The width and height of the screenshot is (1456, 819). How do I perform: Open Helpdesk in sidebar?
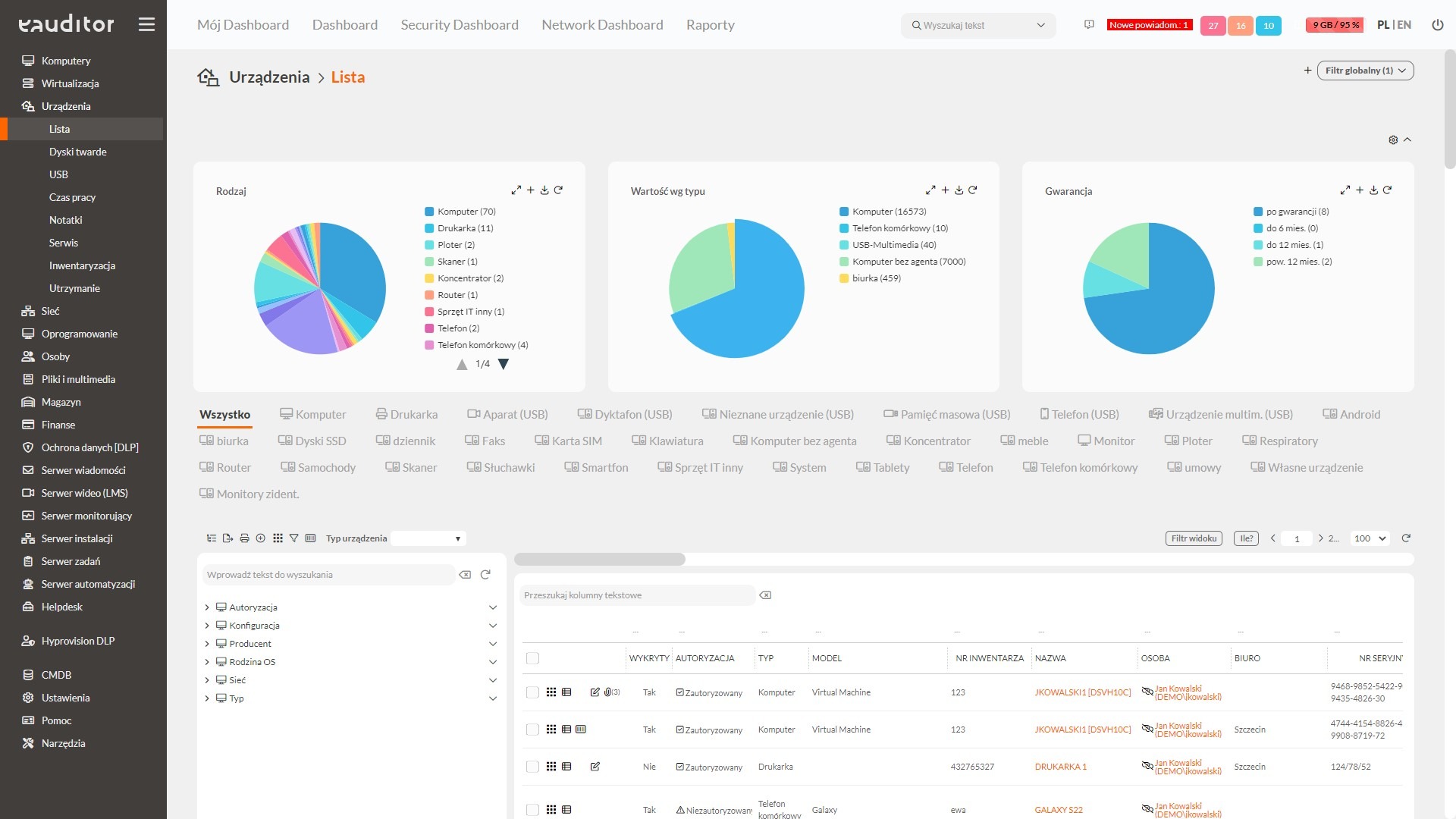tap(62, 607)
